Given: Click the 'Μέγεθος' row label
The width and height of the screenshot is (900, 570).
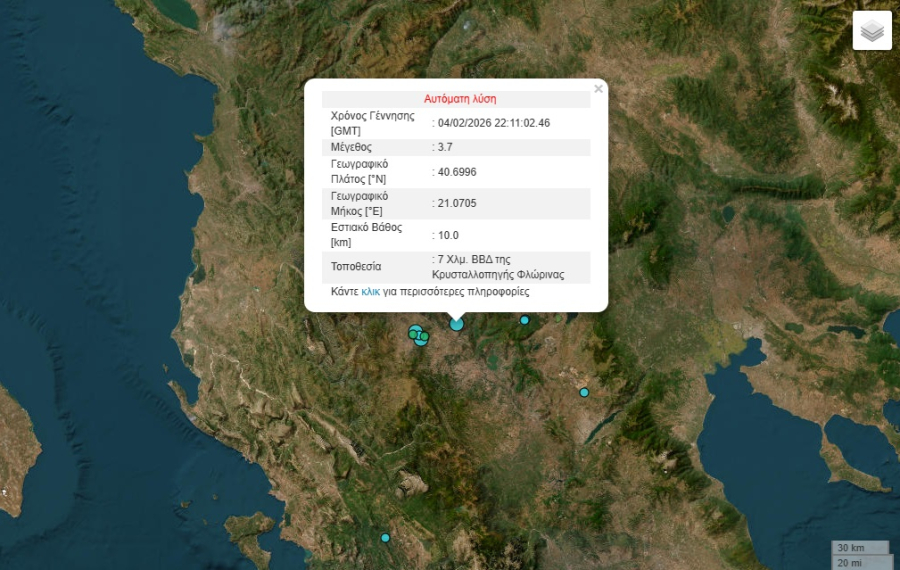Looking at the screenshot, I should coord(351,147).
